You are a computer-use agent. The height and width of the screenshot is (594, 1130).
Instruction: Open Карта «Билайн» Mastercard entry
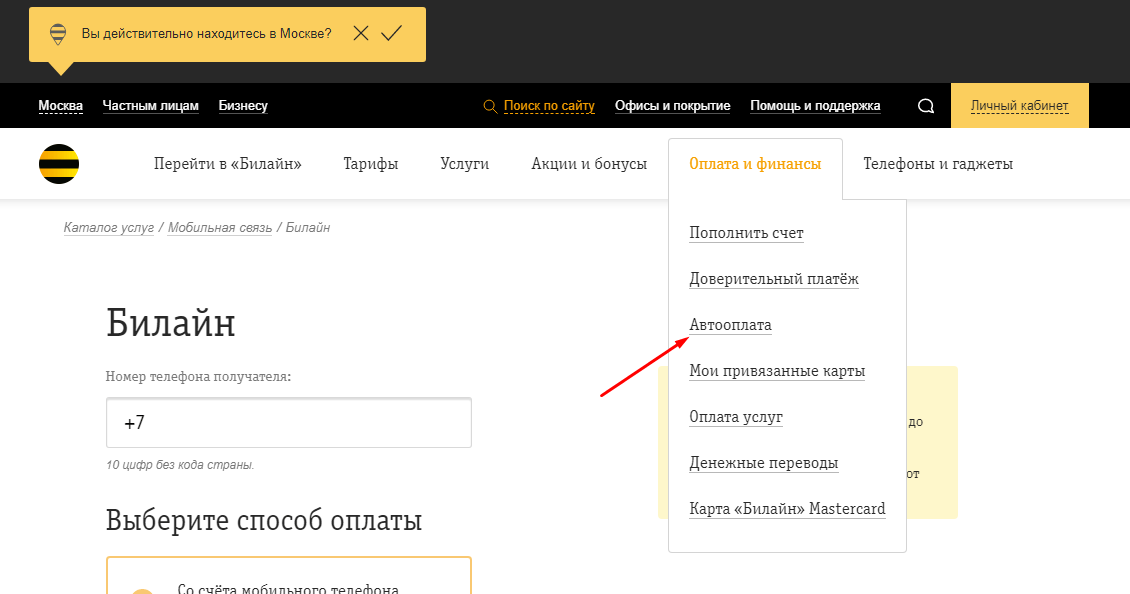pos(787,509)
